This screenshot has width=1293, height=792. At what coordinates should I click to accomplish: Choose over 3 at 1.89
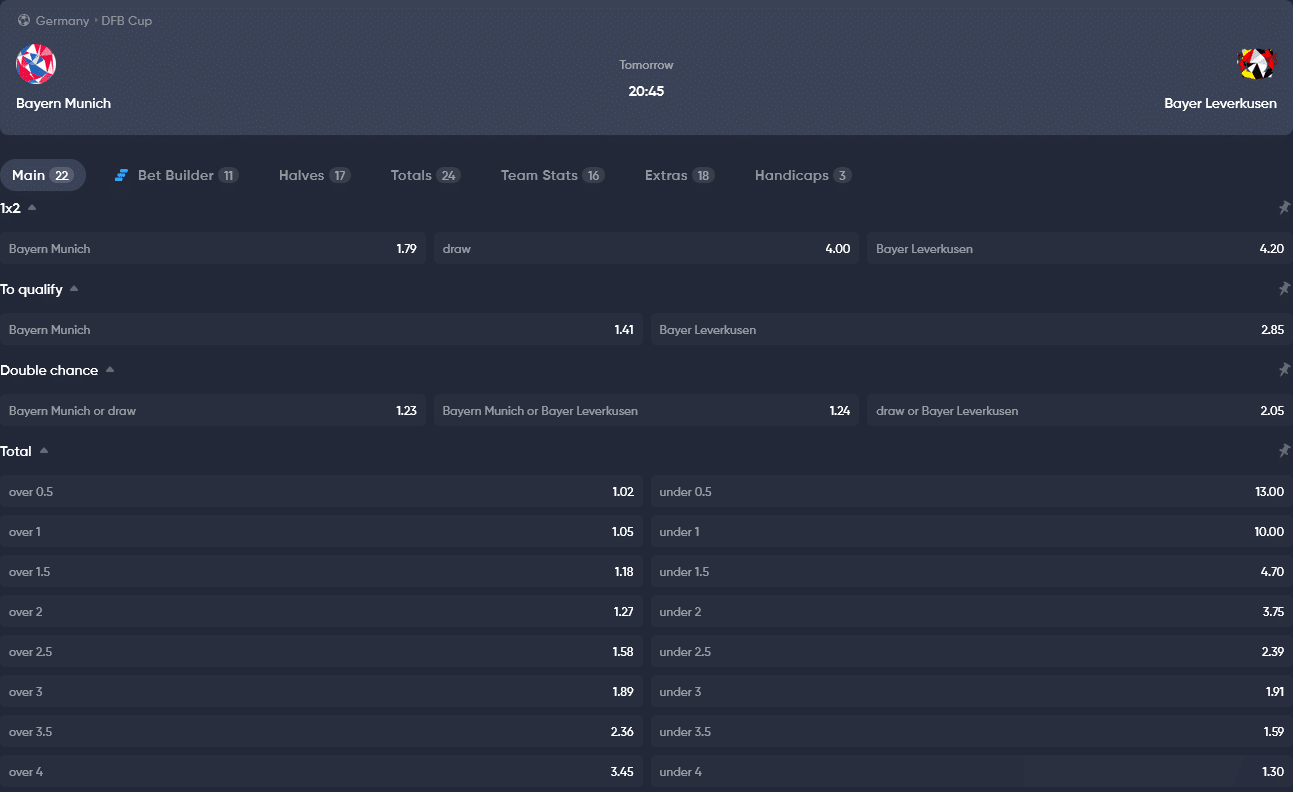click(321, 691)
